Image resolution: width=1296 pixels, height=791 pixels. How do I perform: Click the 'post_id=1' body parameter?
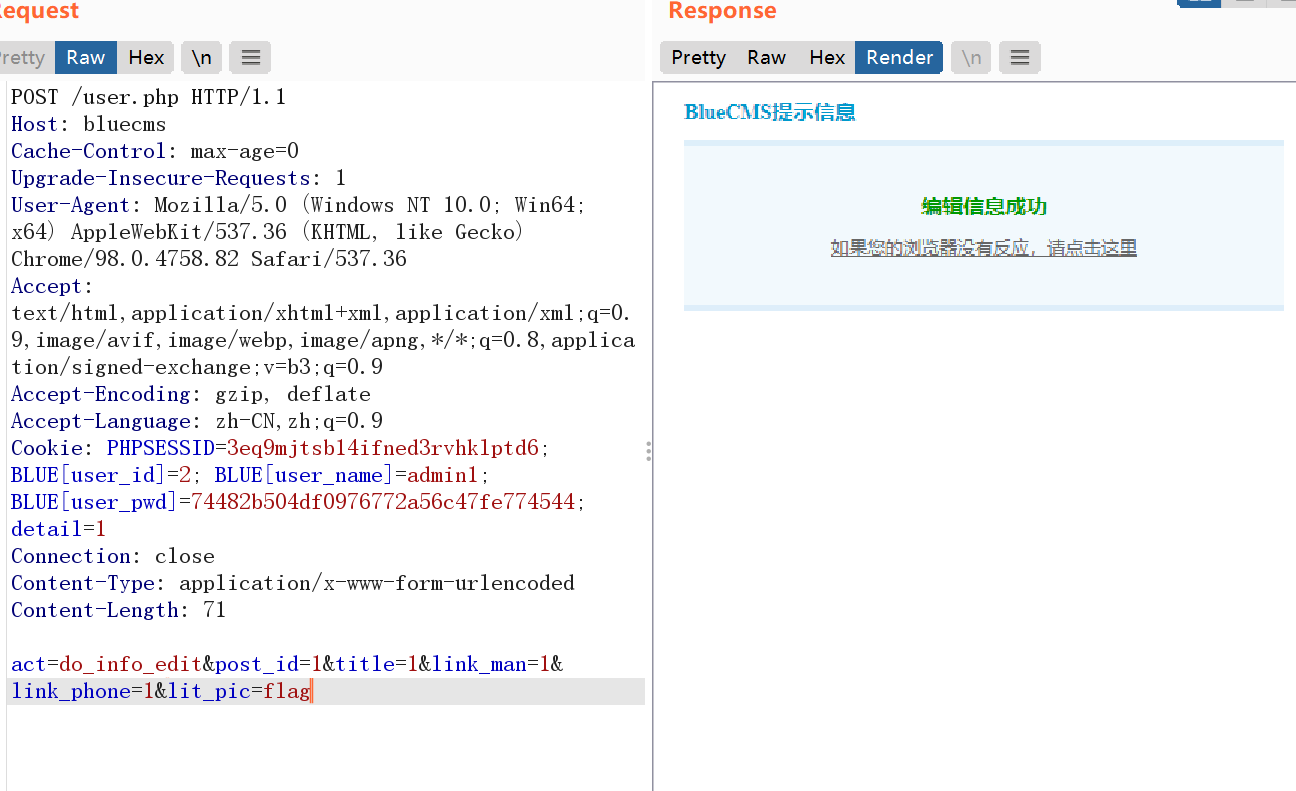point(269,664)
